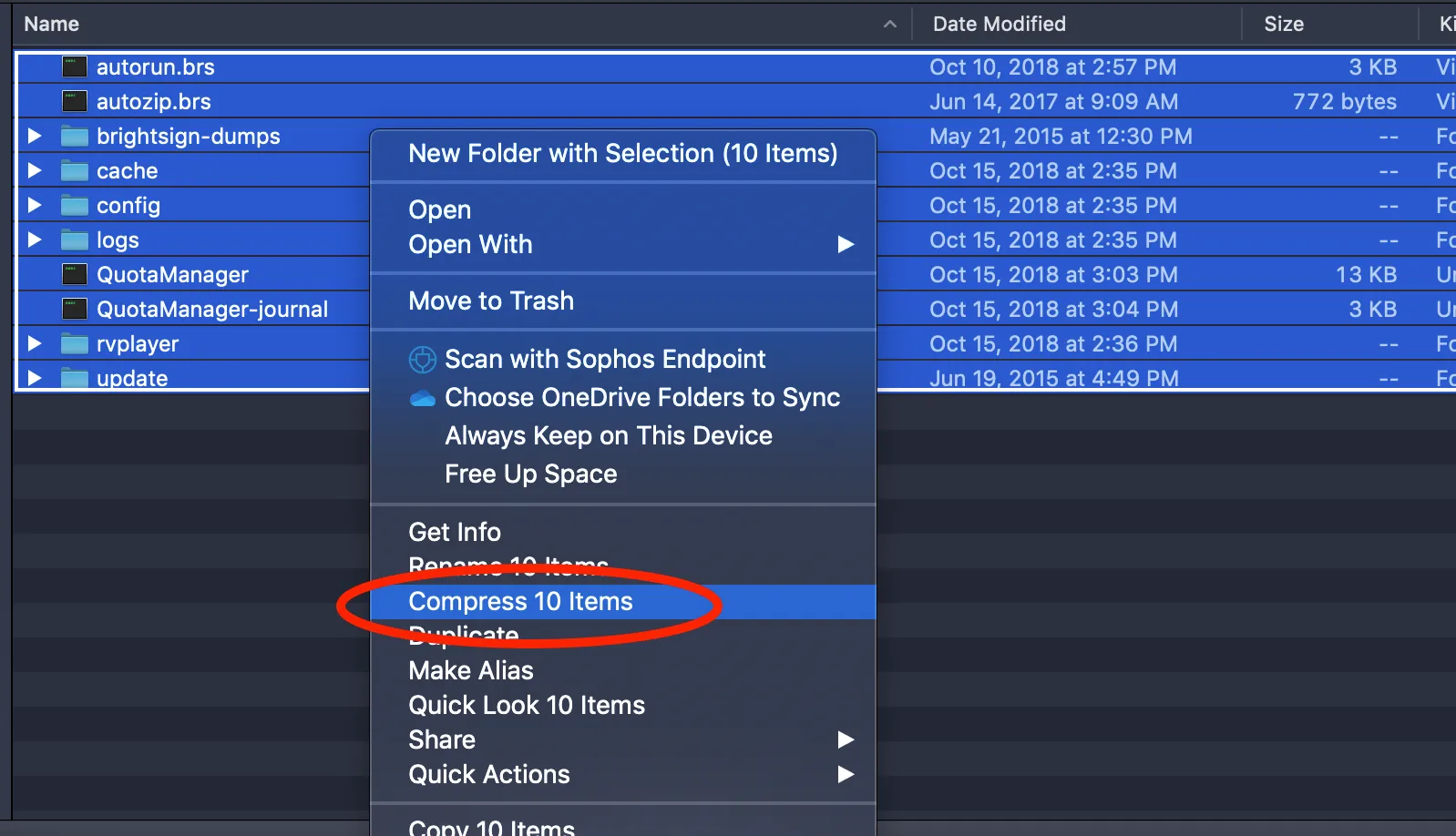Click the QuotaManager file icon
This screenshot has width=1456, height=836.
pos(74,274)
